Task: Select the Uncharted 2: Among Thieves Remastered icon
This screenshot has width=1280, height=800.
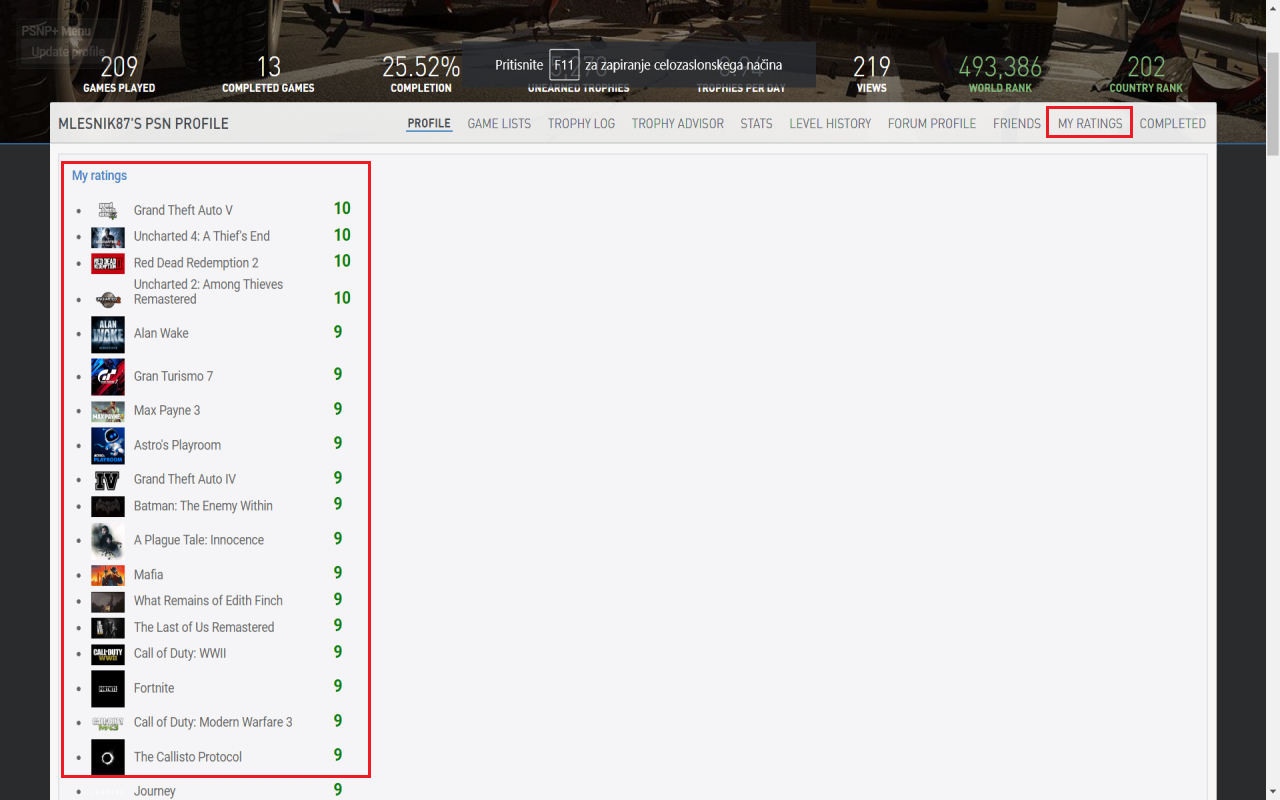Action: (108, 299)
